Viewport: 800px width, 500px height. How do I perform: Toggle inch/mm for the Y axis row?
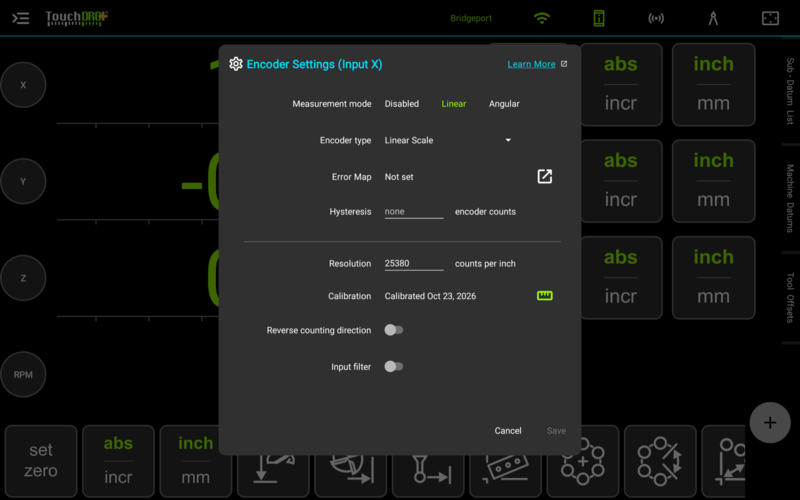713,181
